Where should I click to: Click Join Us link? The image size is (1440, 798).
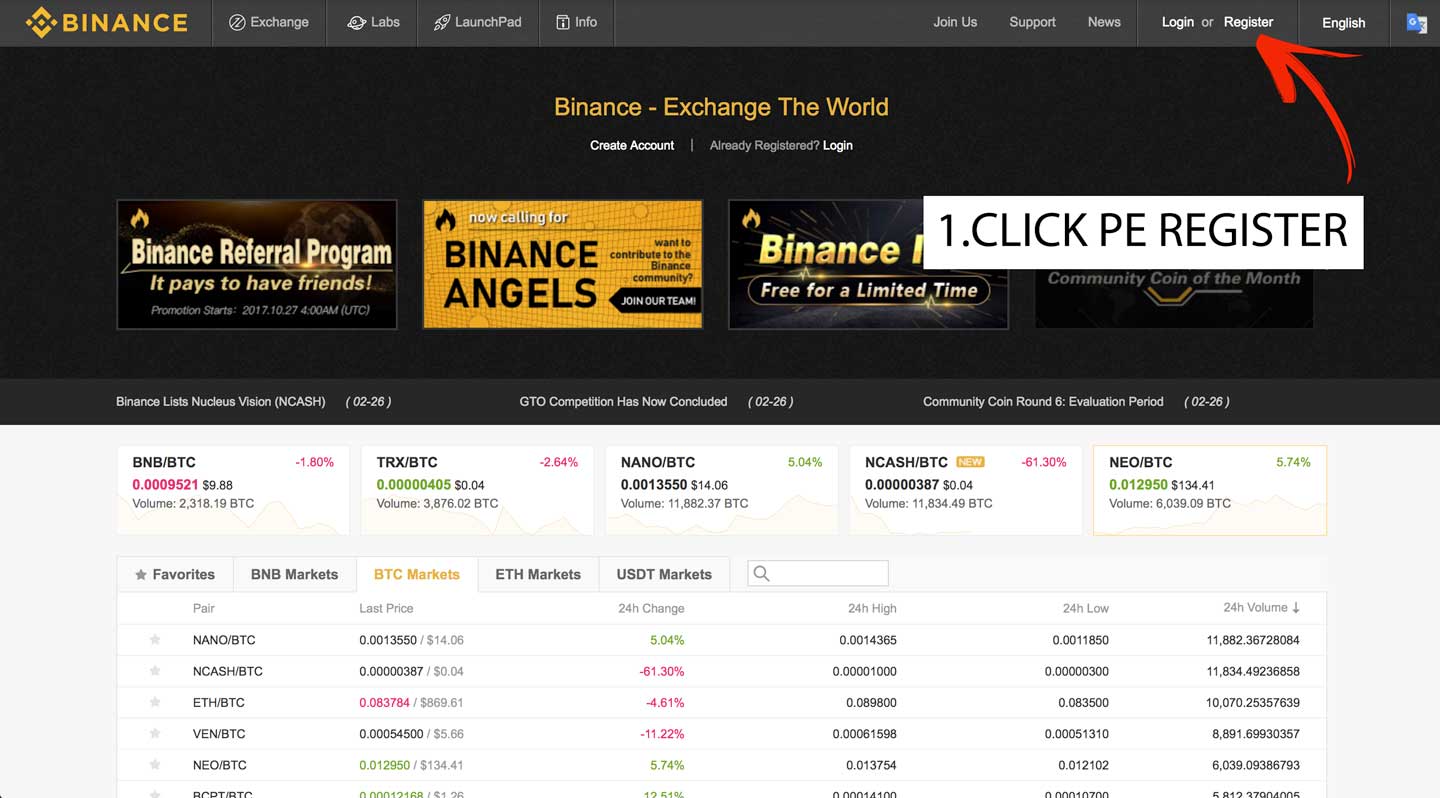coord(955,22)
